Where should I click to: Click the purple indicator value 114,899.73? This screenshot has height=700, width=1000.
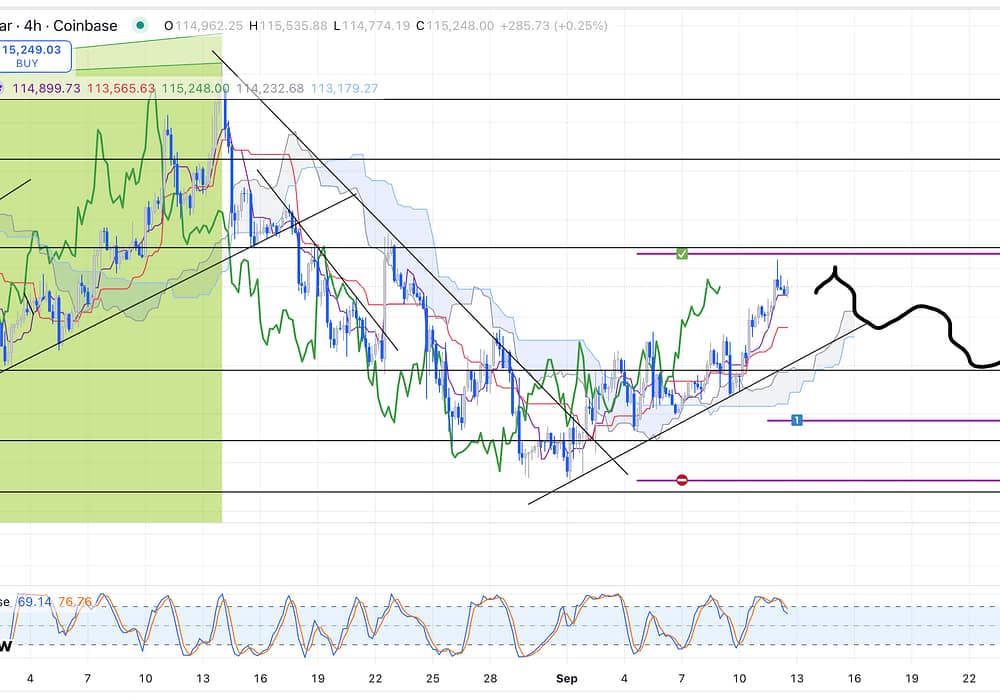point(46,89)
